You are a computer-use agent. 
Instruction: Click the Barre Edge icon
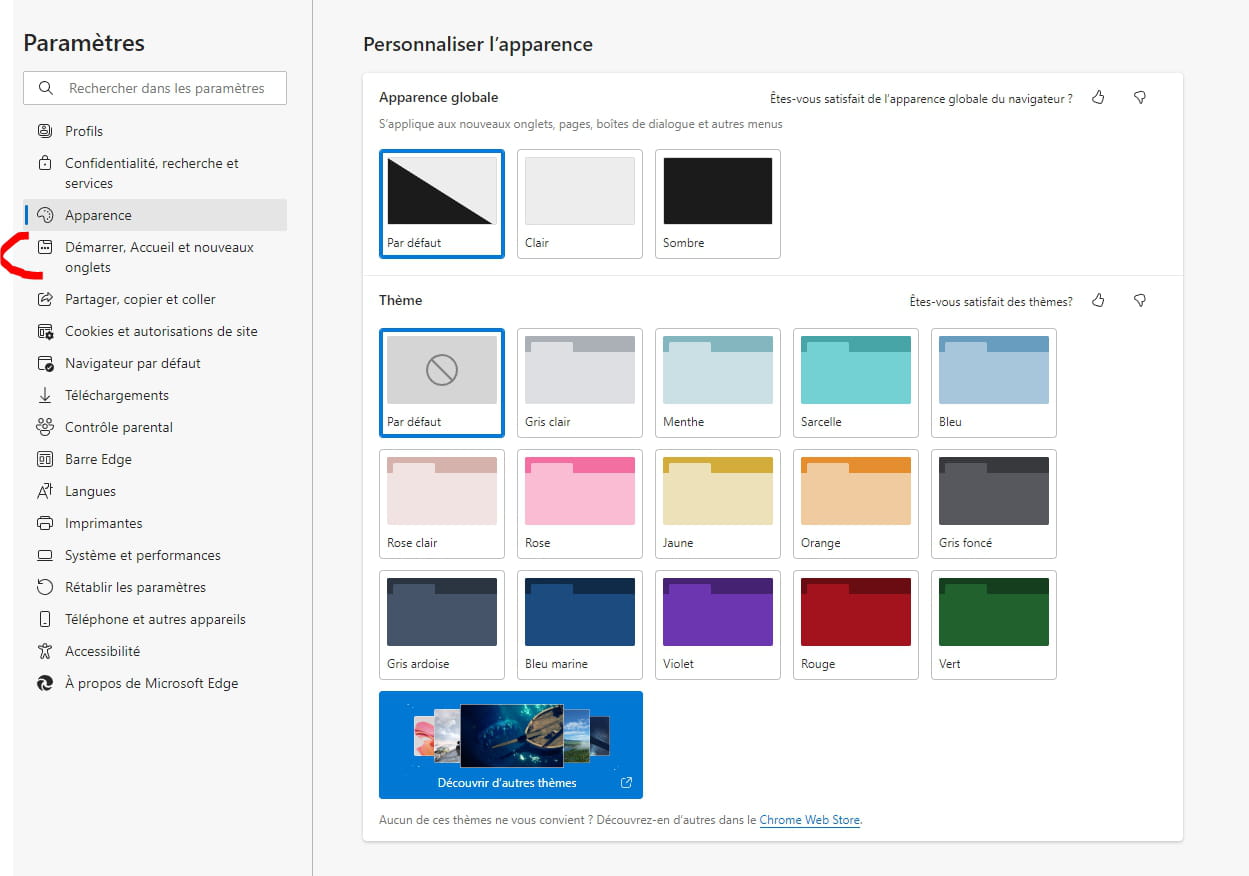coord(44,459)
